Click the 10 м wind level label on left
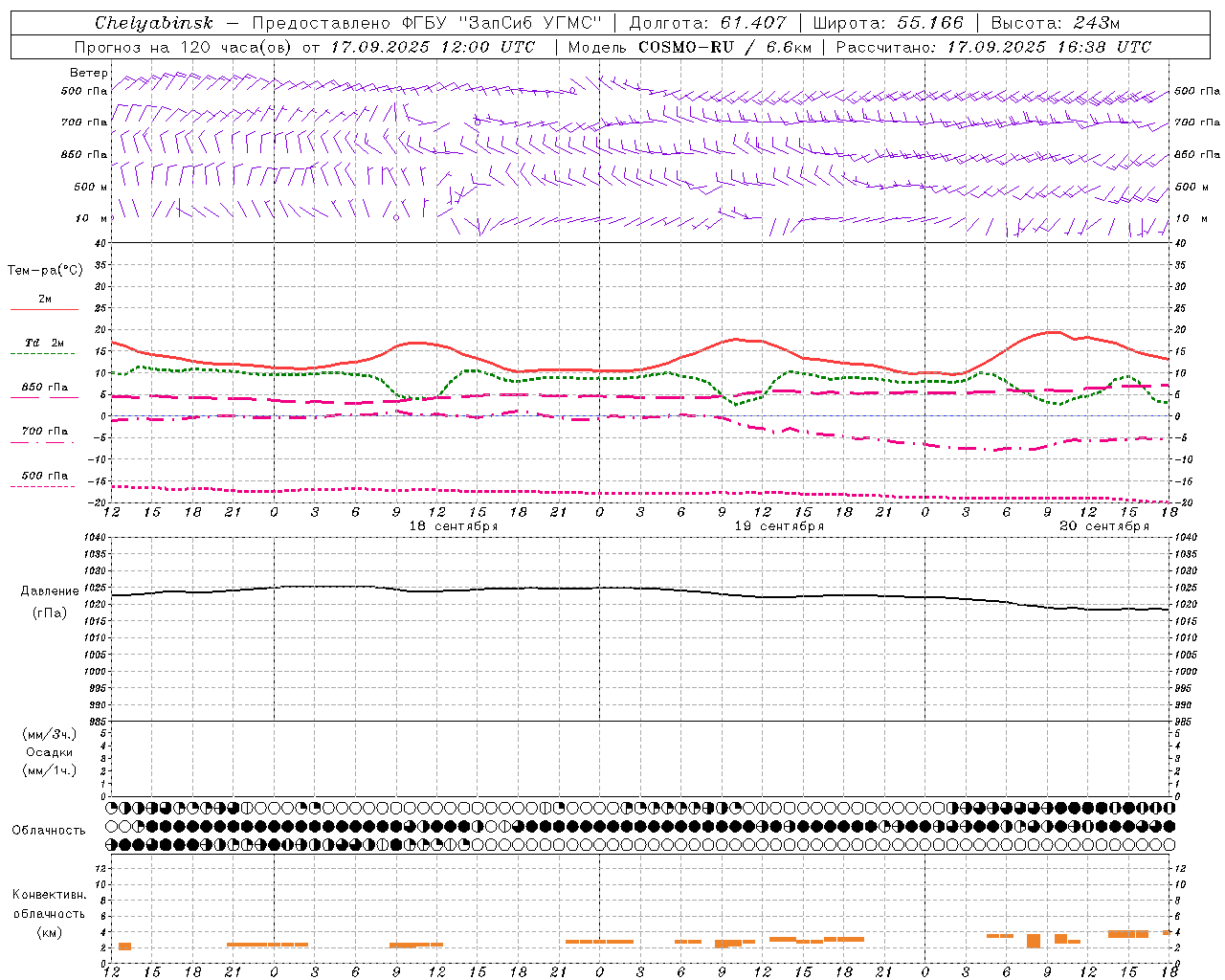The image size is (1225, 980). 91,218
